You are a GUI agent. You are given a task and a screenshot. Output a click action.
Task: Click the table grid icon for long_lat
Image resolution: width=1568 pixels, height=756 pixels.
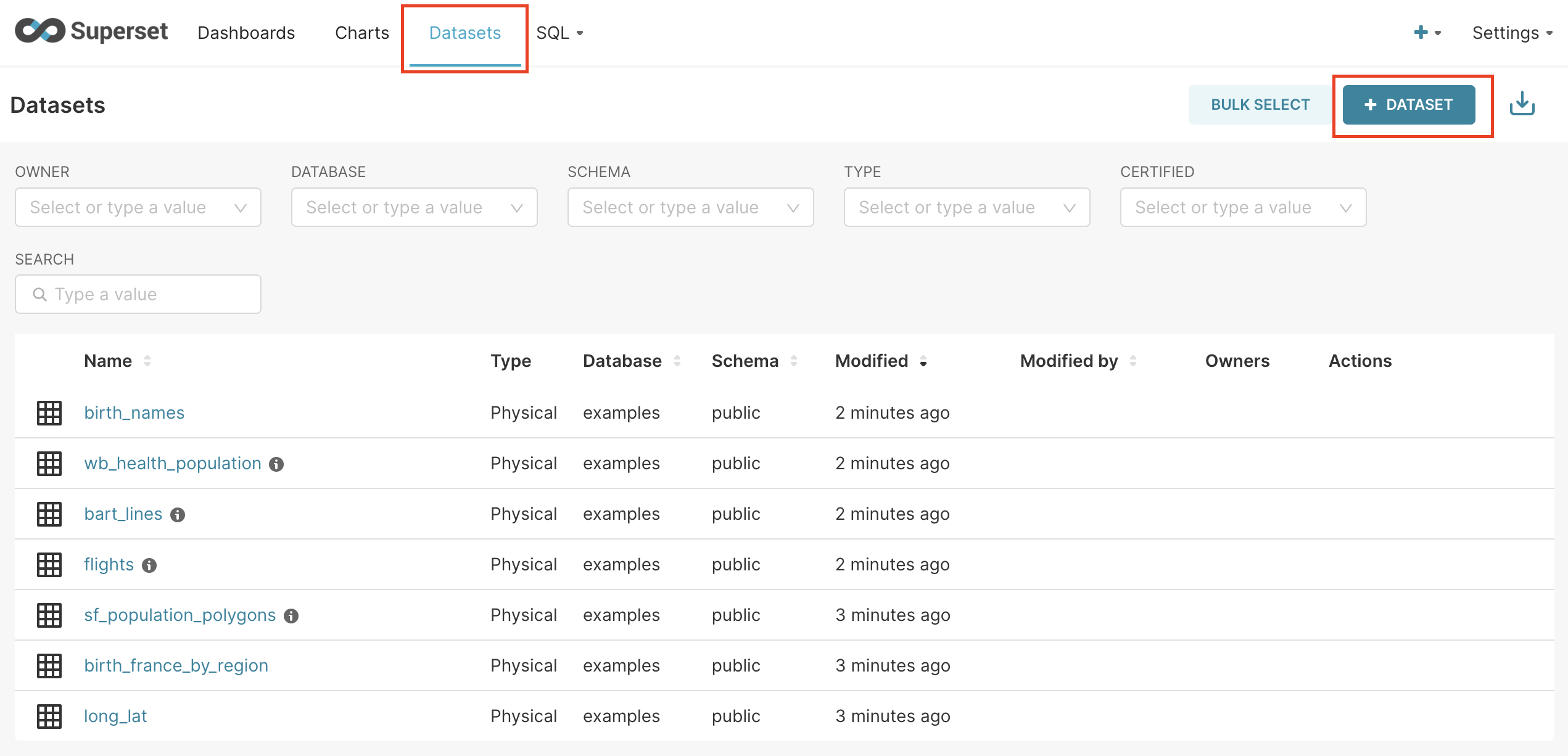pos(49,716)
